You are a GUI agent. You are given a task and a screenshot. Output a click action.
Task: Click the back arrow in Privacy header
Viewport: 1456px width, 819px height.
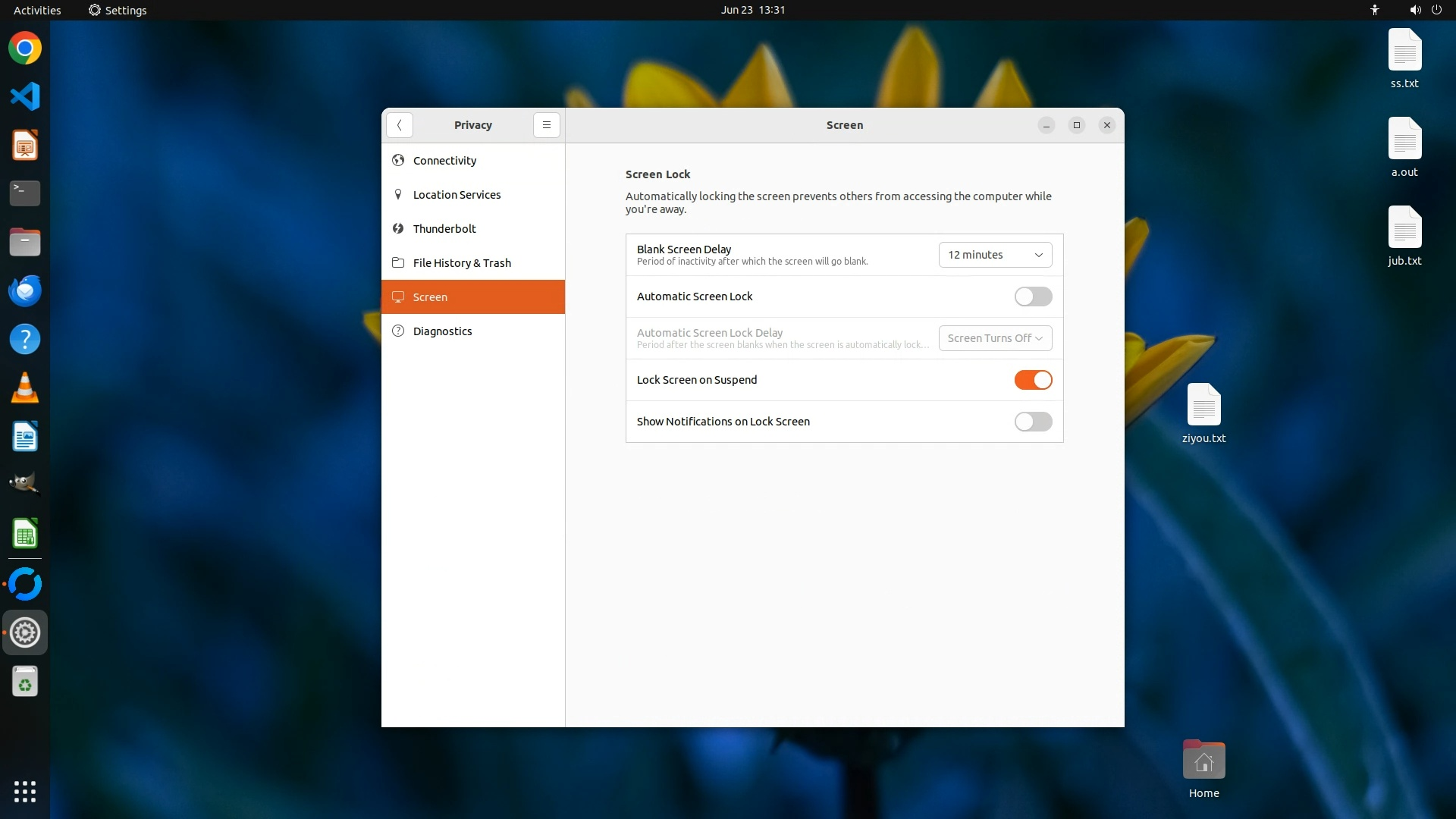tap(399, 125)
